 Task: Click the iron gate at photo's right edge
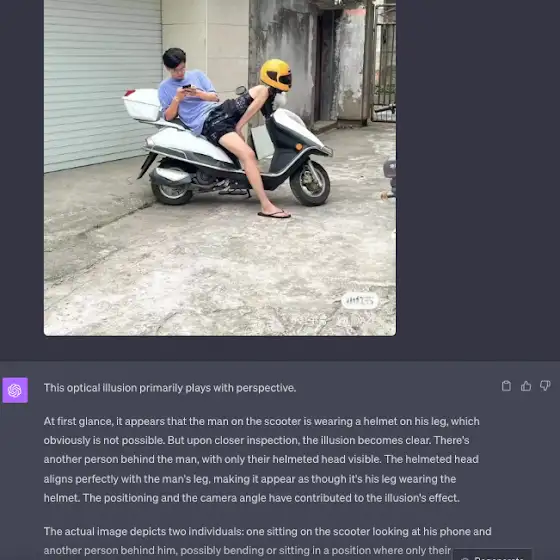pyautogui.click(x=384, y=61)
